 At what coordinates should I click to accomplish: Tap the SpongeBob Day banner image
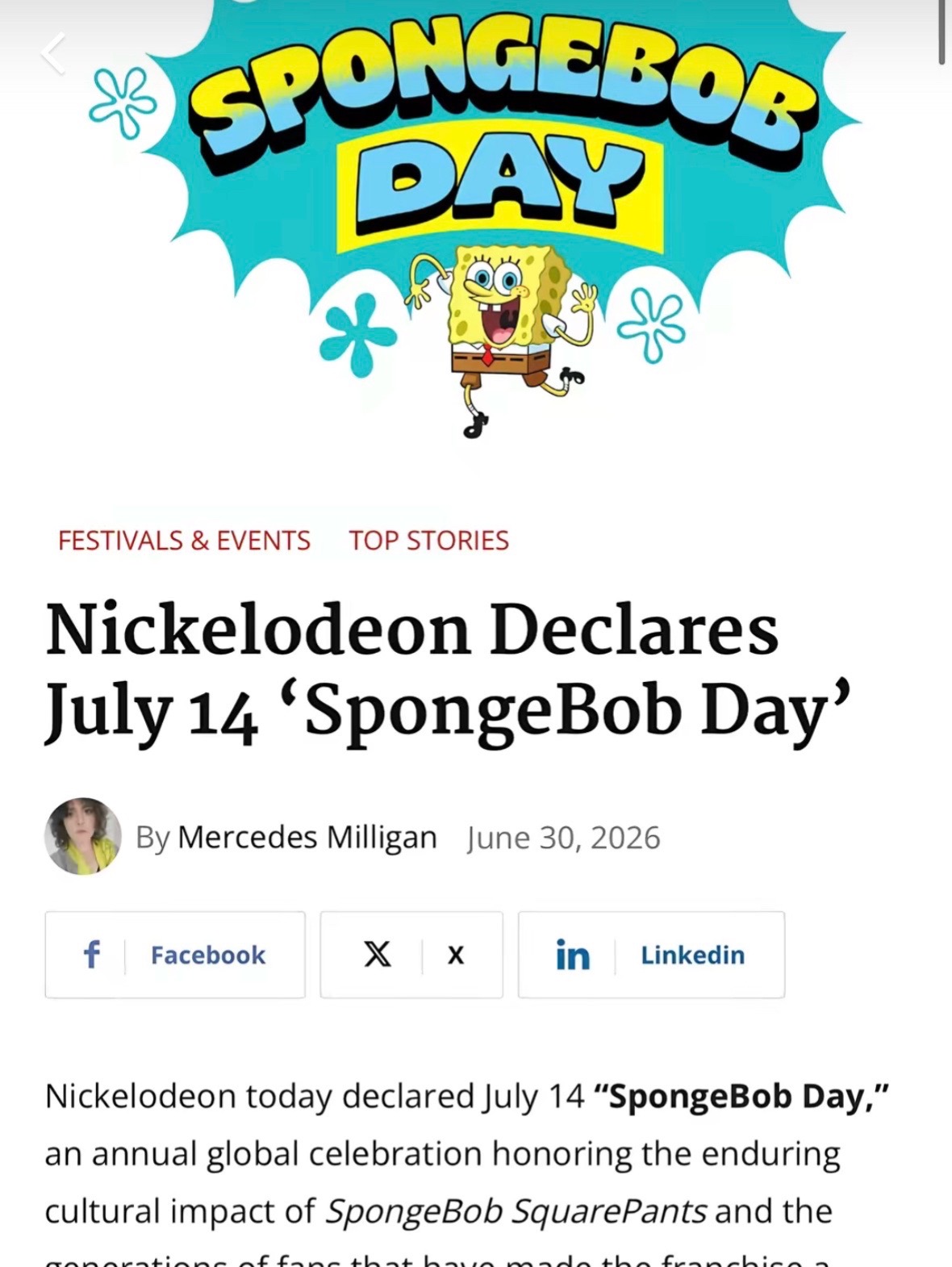476,218
